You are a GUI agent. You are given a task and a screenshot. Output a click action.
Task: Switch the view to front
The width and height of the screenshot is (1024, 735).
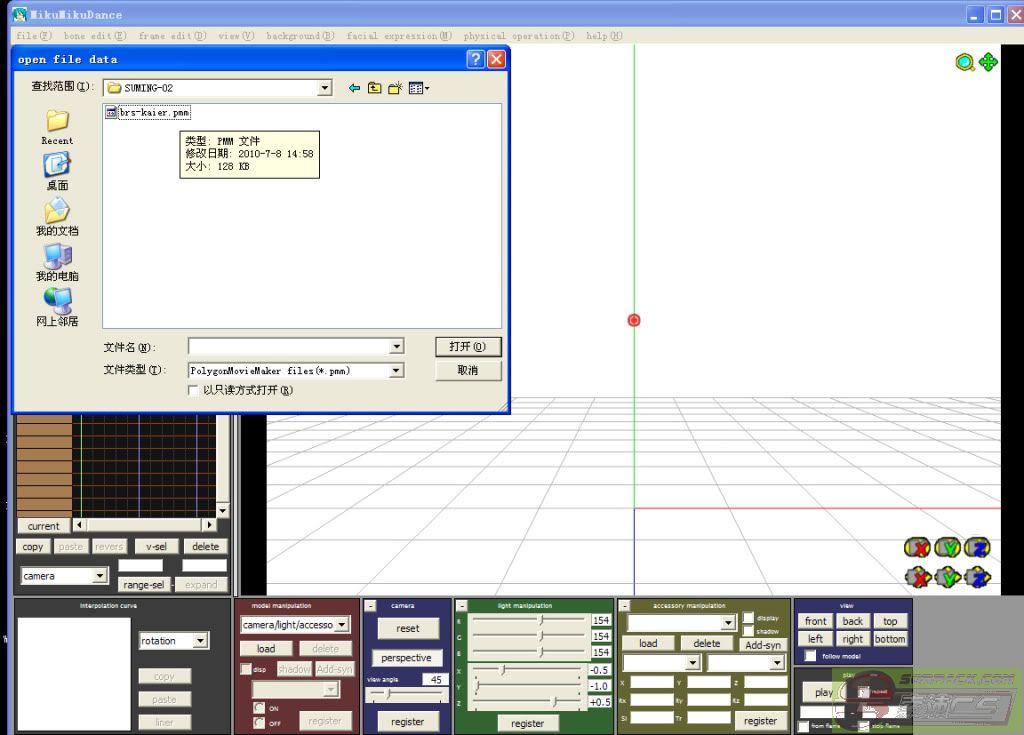(816, 621)
